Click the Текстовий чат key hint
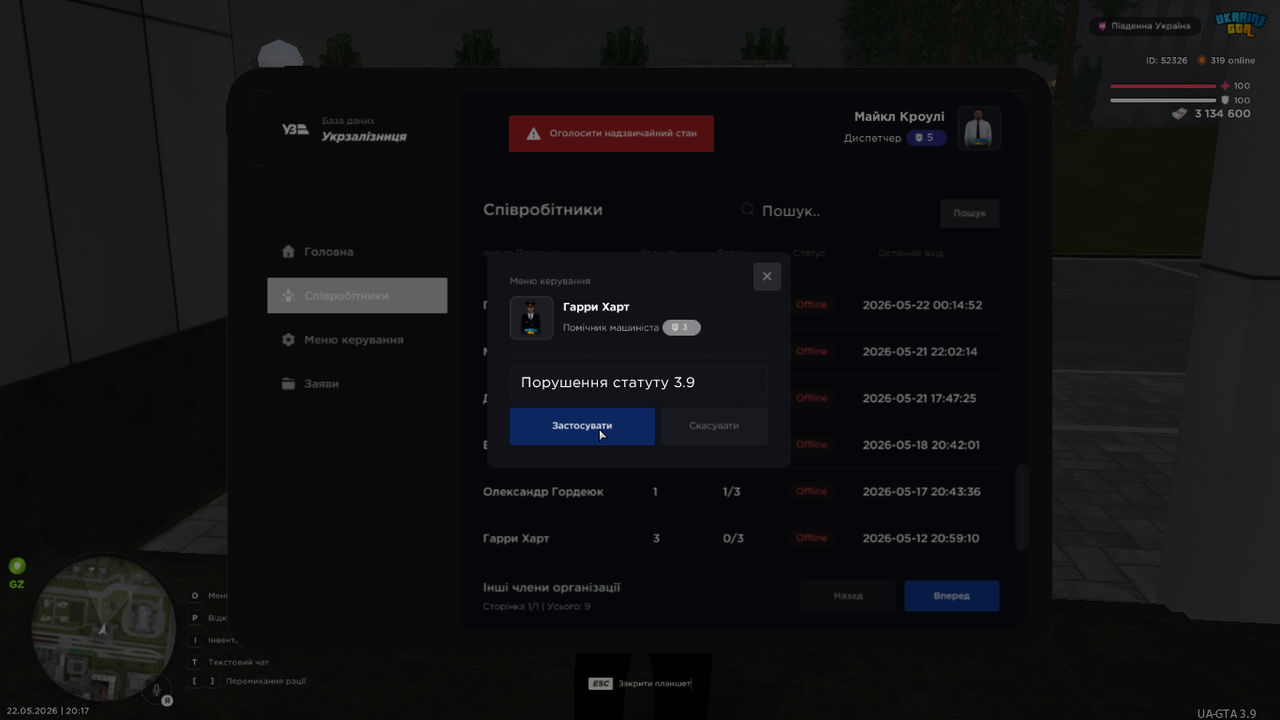 tap(229, 662)
